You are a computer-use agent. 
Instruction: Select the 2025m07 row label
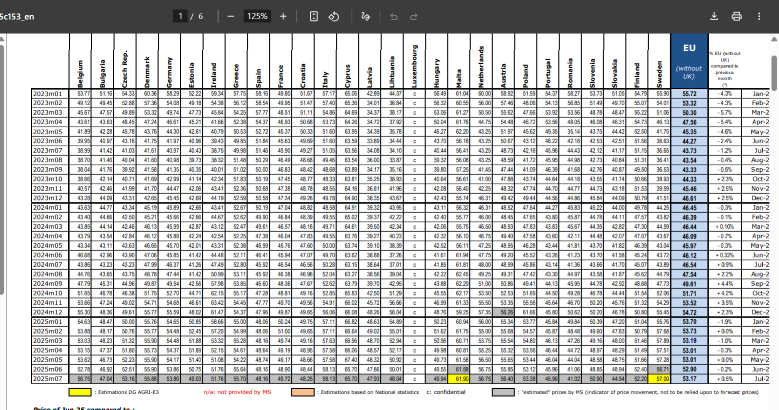(50, 379)
